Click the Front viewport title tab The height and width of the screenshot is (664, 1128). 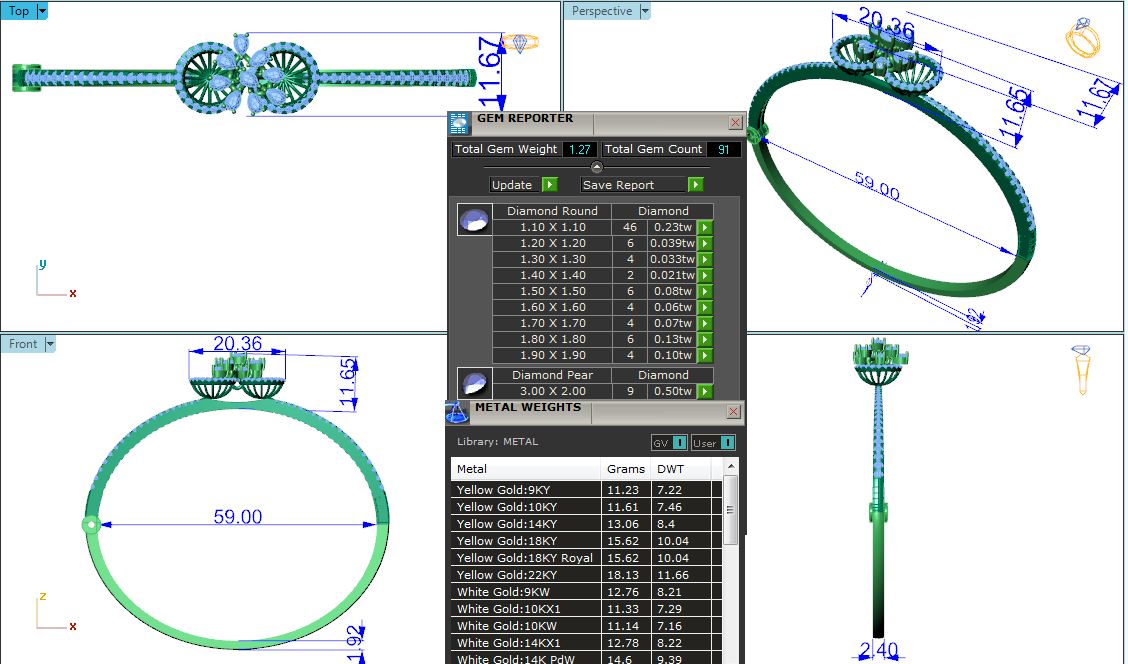click(x=23, y=344)
